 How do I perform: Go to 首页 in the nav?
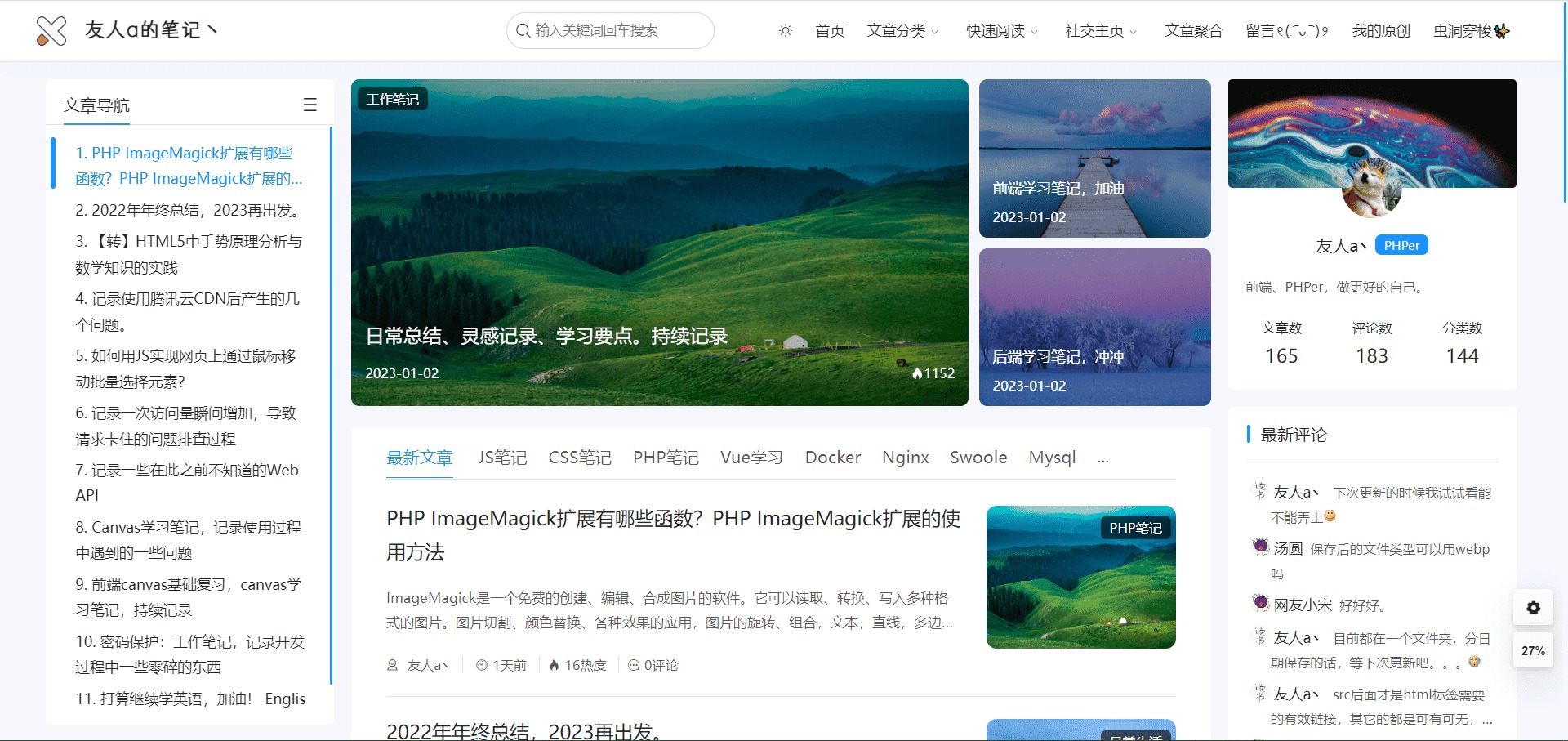click(830, 31)
